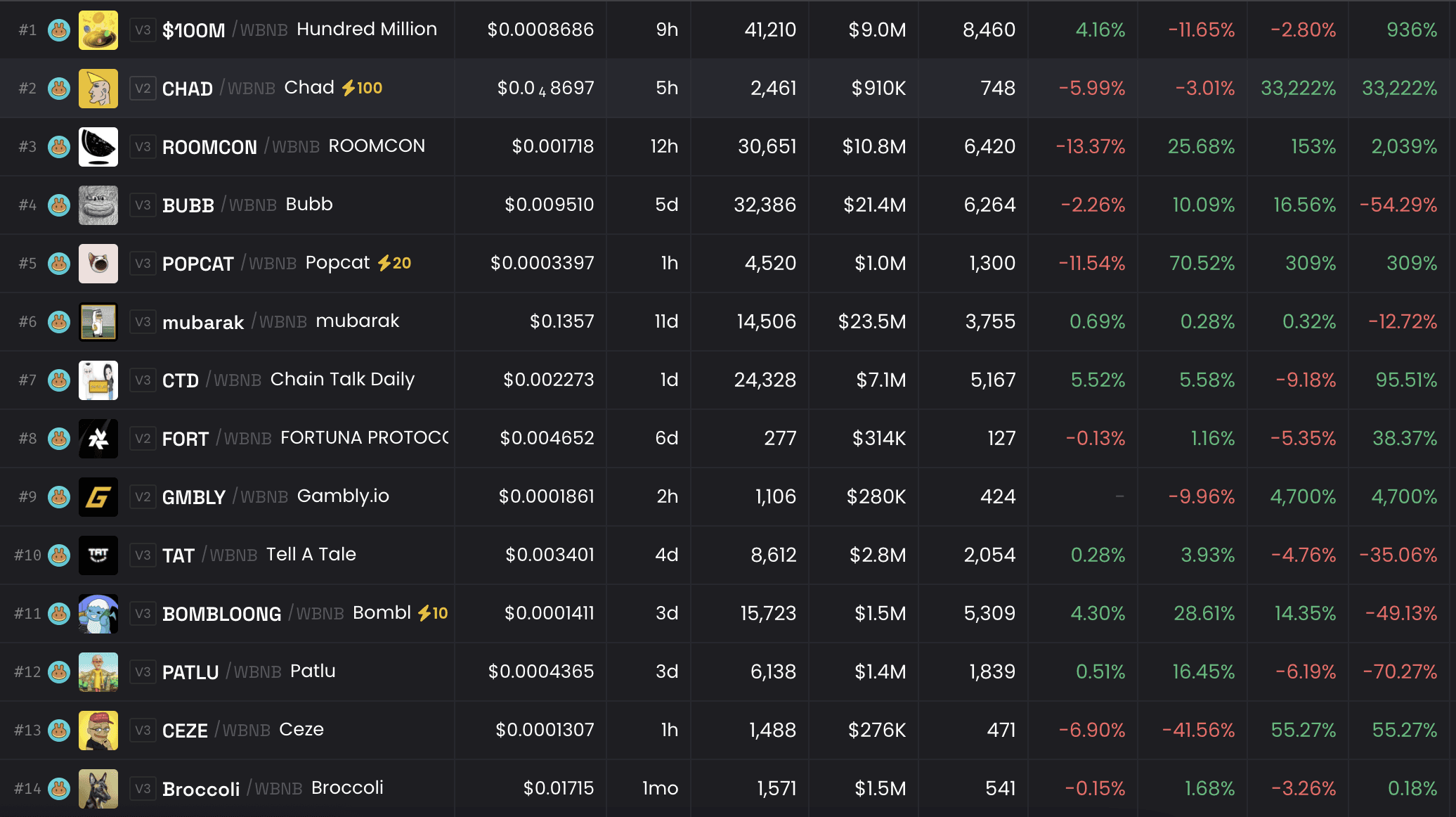This screenshot has height=817, width=1456.
Task: Click the Broccoli dog token icon
Action: tap(98, 789)
